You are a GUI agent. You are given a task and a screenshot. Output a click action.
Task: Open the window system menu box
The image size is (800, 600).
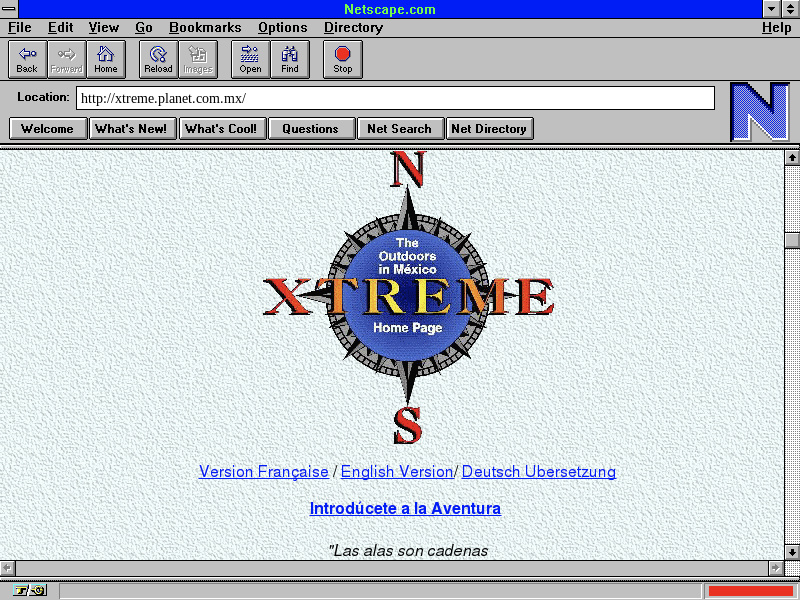[10, 9]
